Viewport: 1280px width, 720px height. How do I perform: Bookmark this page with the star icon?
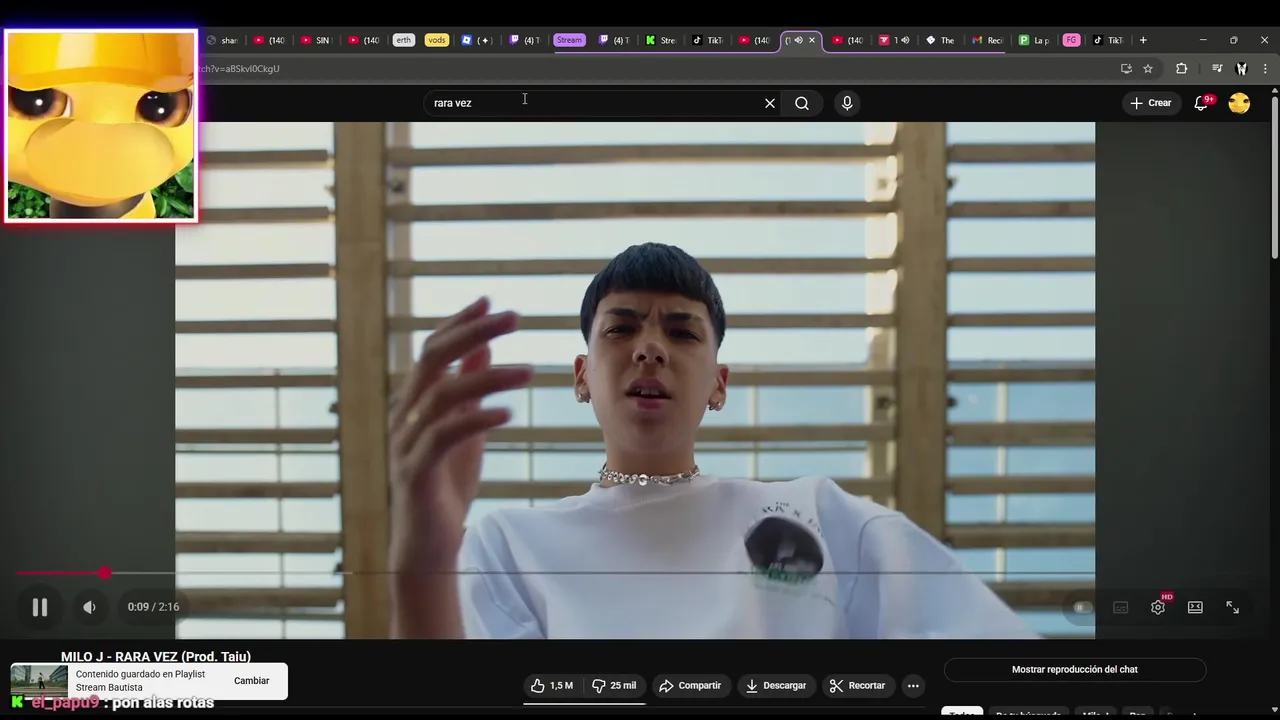coord(1148,69)
